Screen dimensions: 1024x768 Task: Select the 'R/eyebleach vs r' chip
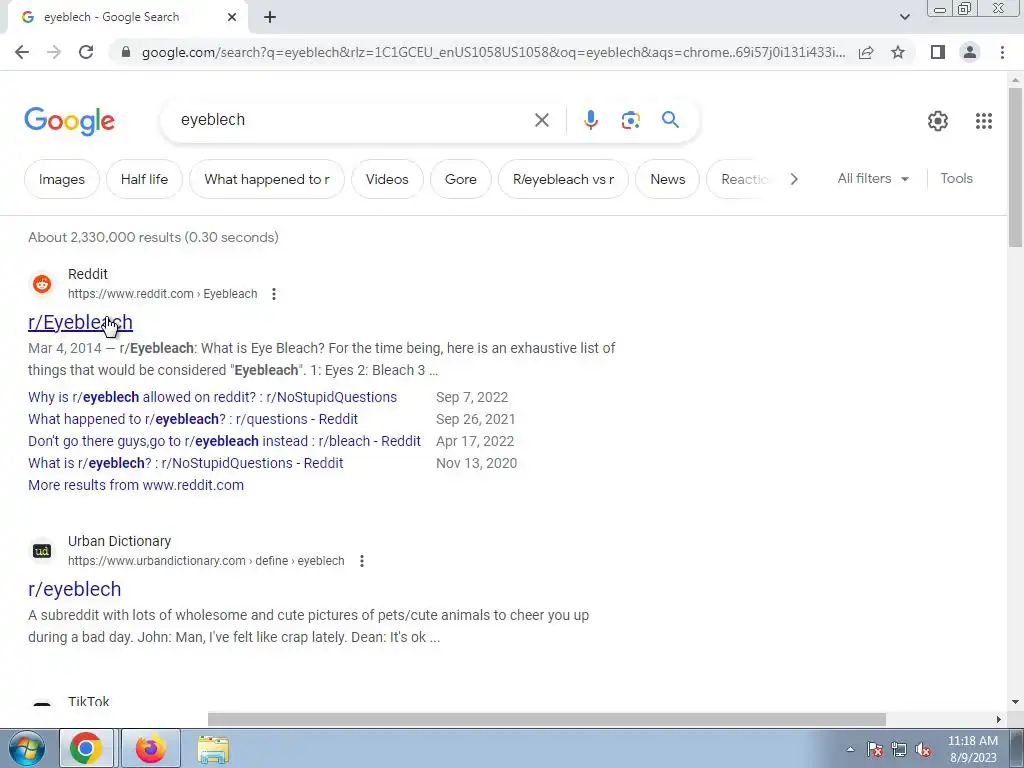563,179
